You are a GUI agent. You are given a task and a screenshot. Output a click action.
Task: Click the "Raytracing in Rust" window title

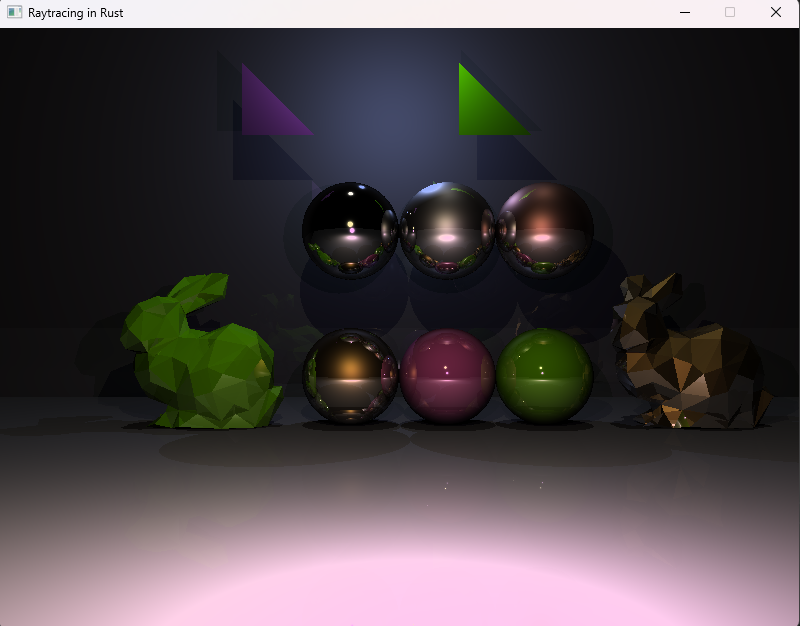(76, 13)
